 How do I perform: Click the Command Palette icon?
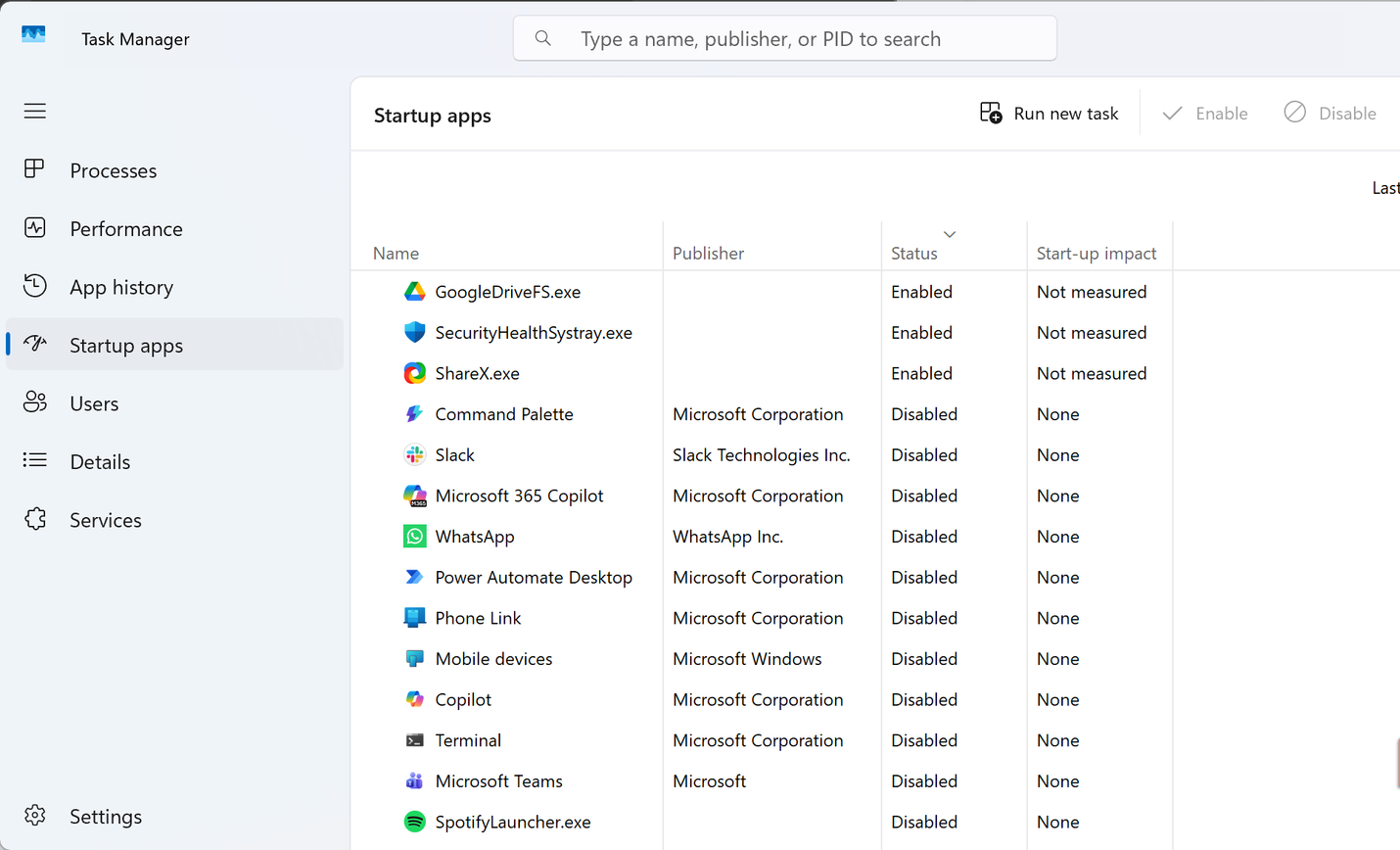pyautogui.click(x=415, y=414)
